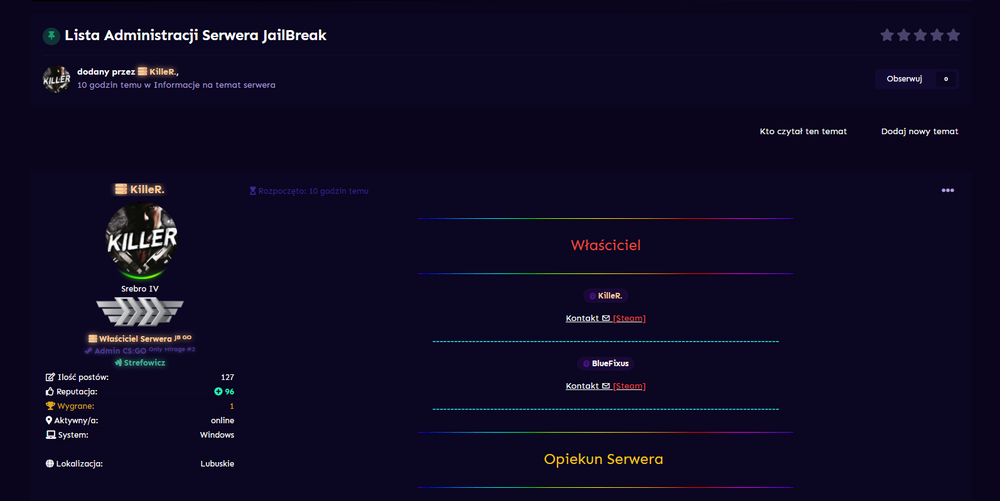This screenshot has height=501, width=1000.
Task: Click envelope icon in BlueFixus's Kontakt
Action: tap(606, 386)
